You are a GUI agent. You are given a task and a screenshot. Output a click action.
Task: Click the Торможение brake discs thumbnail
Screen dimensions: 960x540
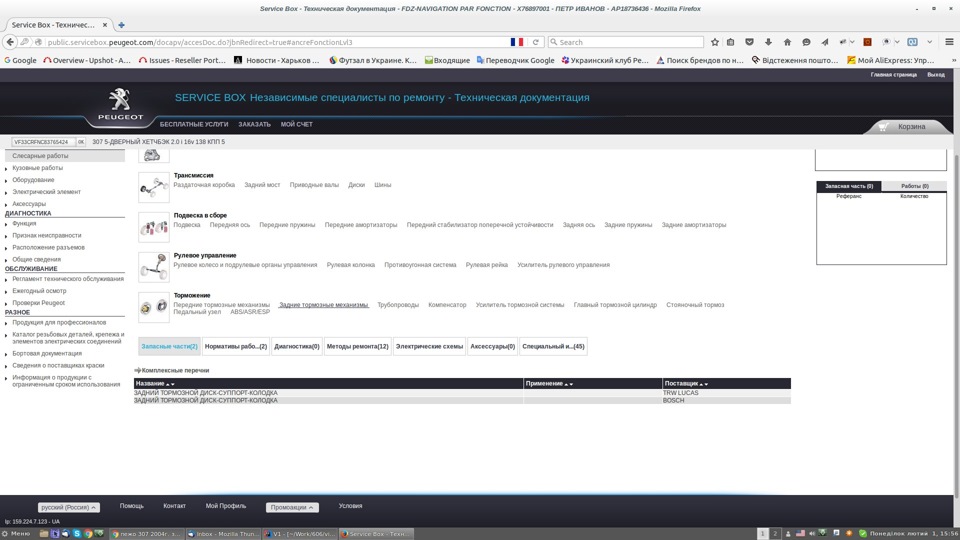point(153,307)
